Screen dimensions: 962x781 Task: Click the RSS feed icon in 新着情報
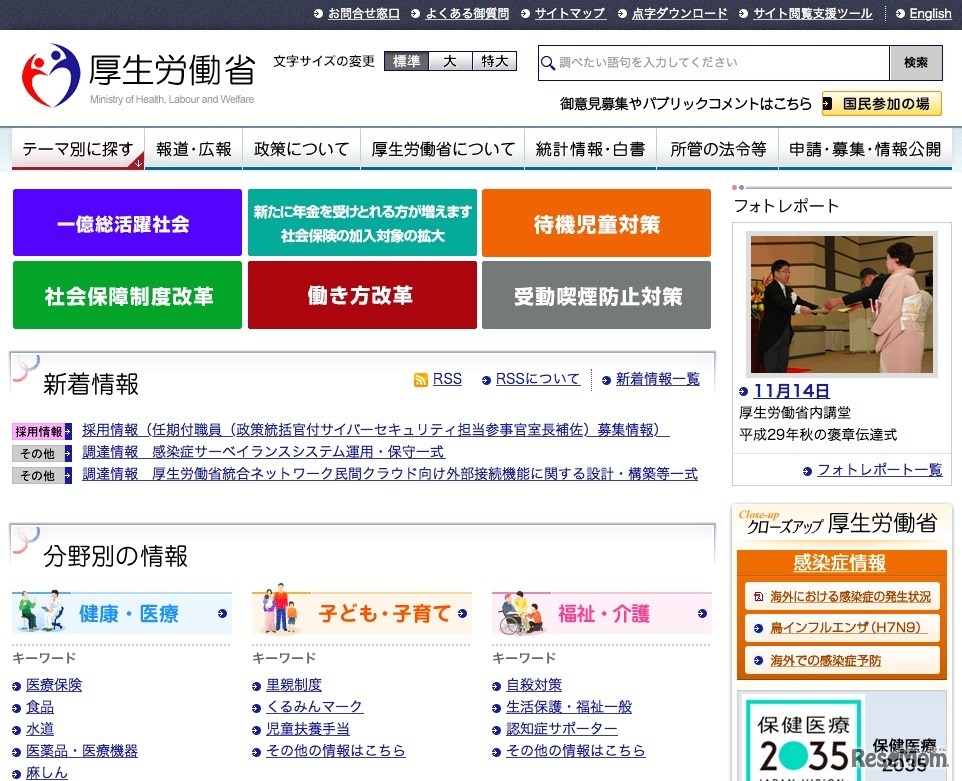420,379
